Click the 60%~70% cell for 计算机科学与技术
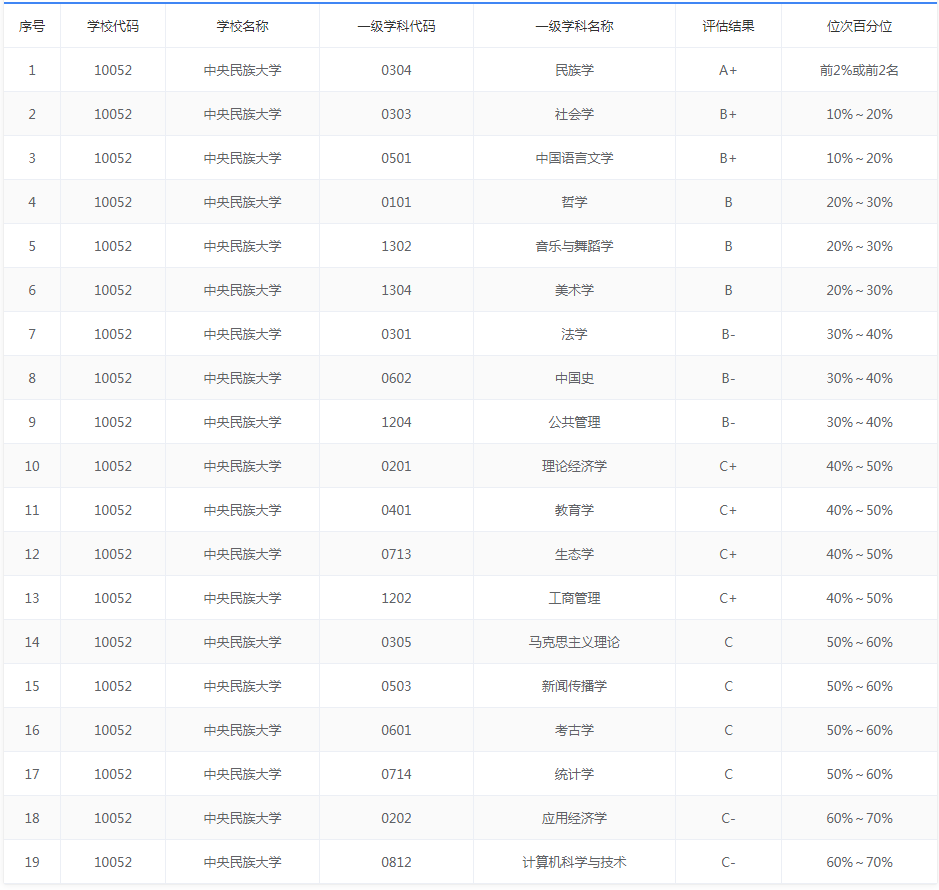 point(859,862)
